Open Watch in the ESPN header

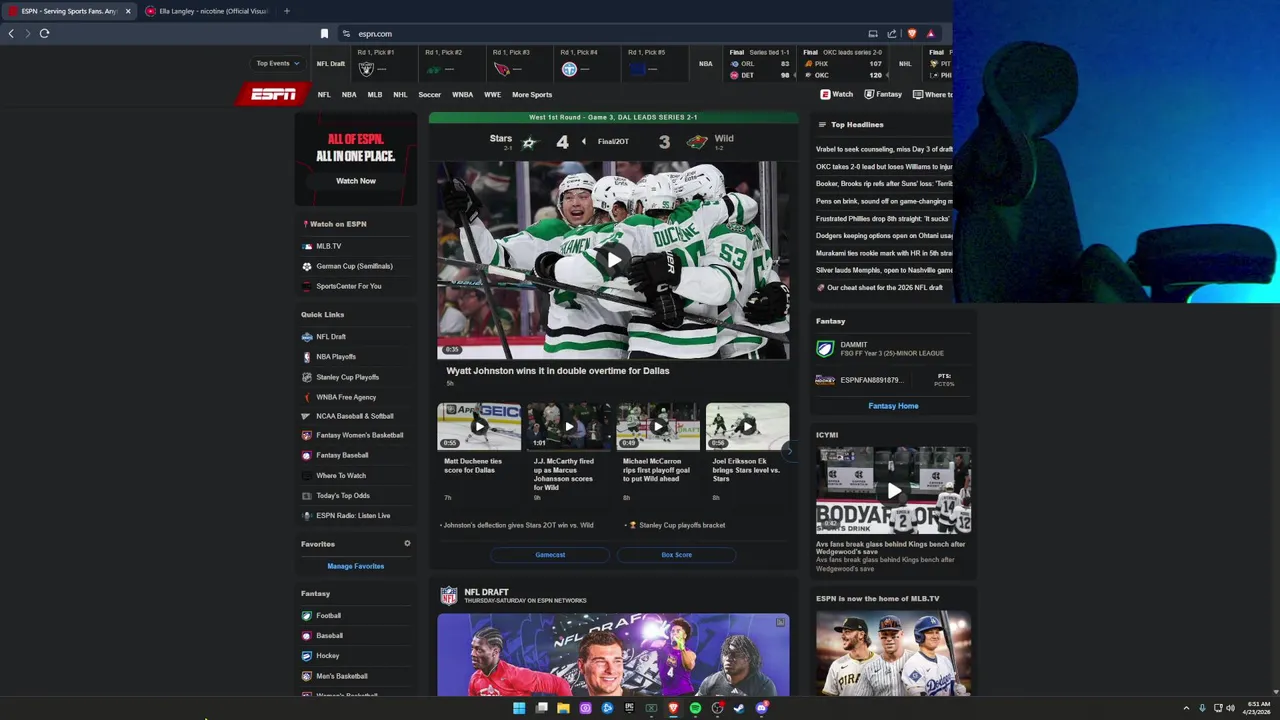click(x=837, y=94)
